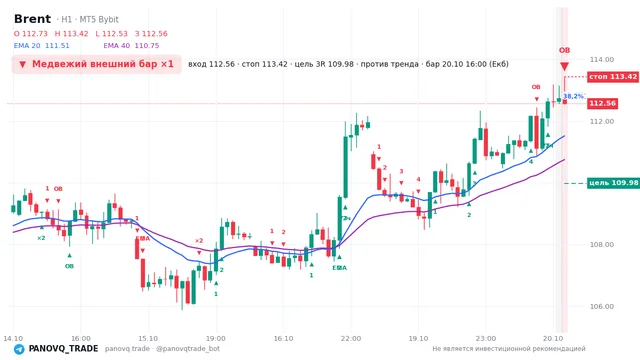Click the open value 'O 112.73'
The image size is (640, 360).
click(31, 33)
